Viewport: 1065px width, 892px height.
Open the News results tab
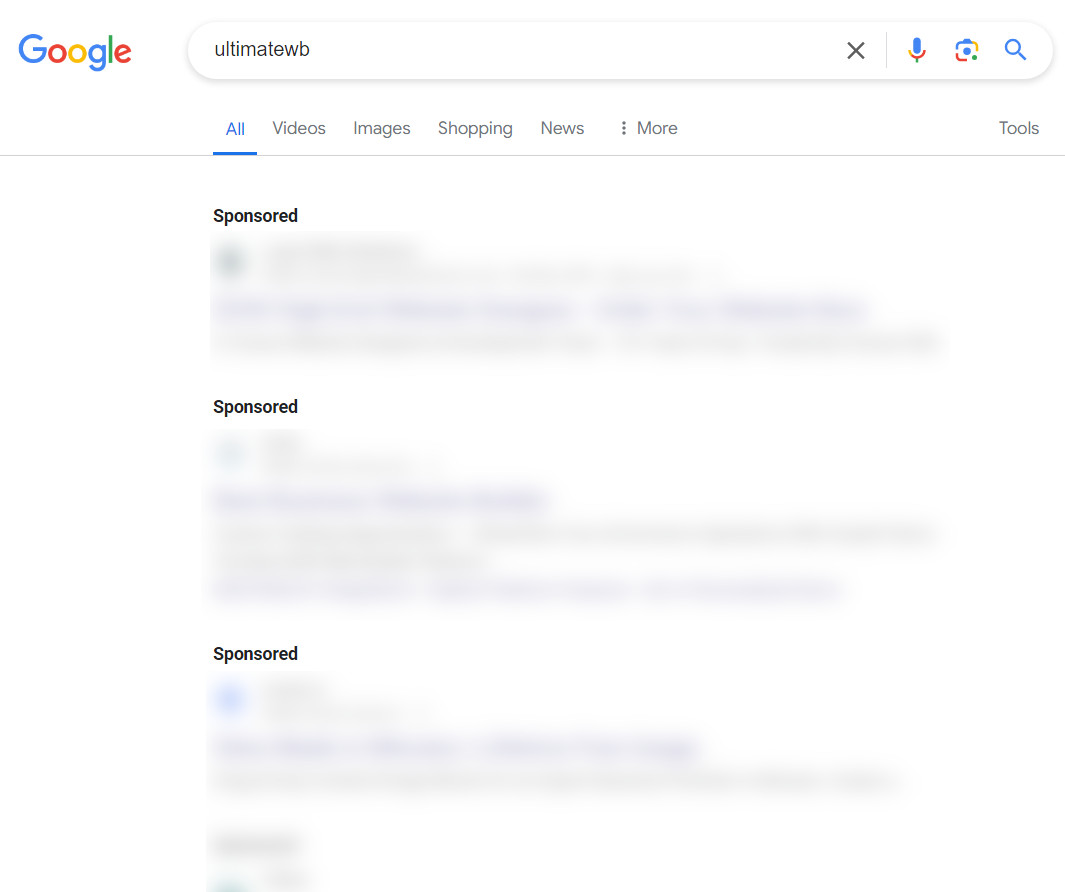562,128
